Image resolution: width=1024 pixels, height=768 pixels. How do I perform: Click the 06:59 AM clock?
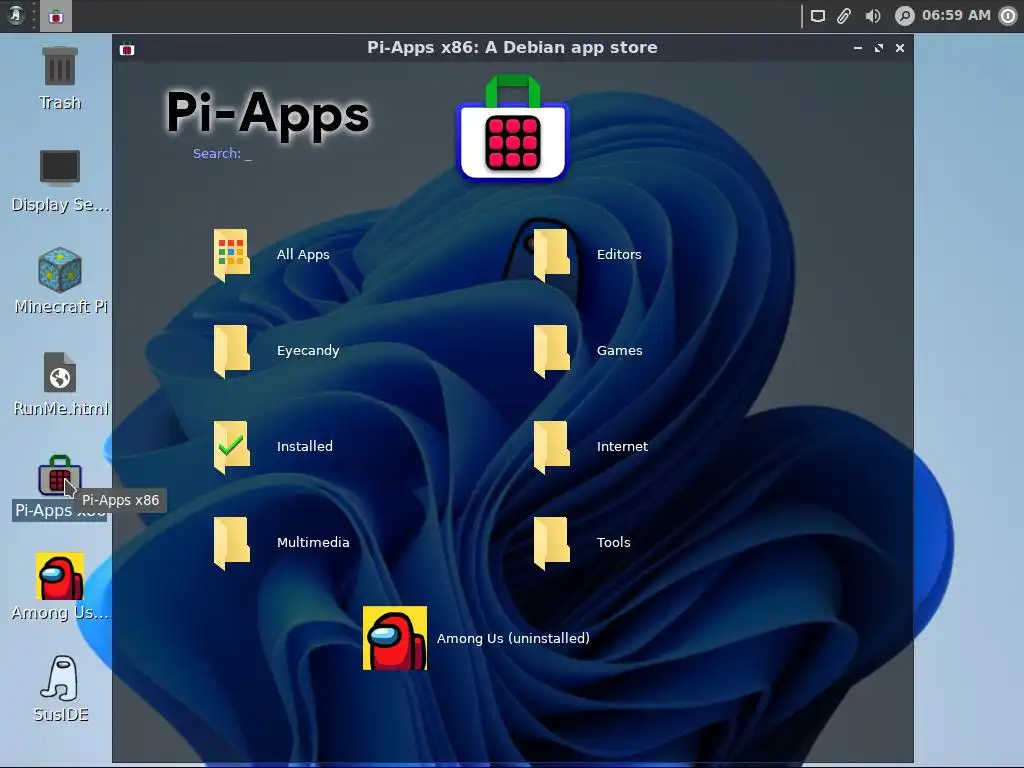[956, 16]
